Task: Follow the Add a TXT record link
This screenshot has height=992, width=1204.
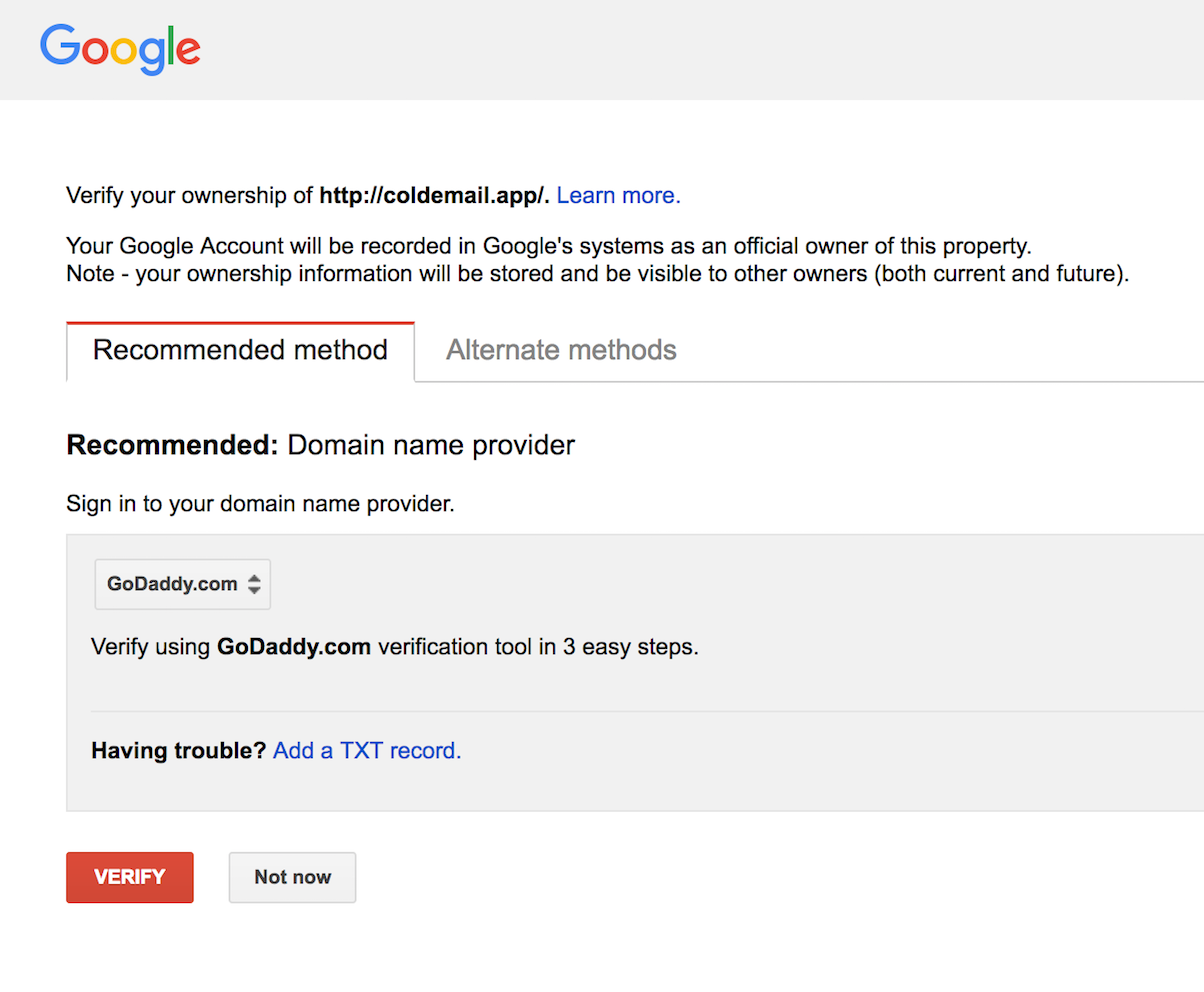Action: (367, 750)
